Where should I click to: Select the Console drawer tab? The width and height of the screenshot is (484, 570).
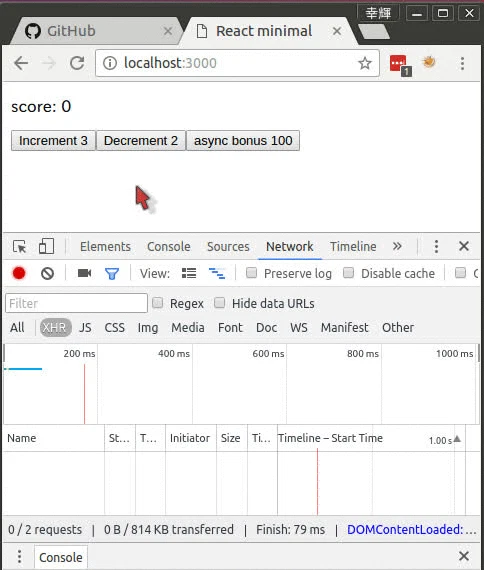coord(61,557)
